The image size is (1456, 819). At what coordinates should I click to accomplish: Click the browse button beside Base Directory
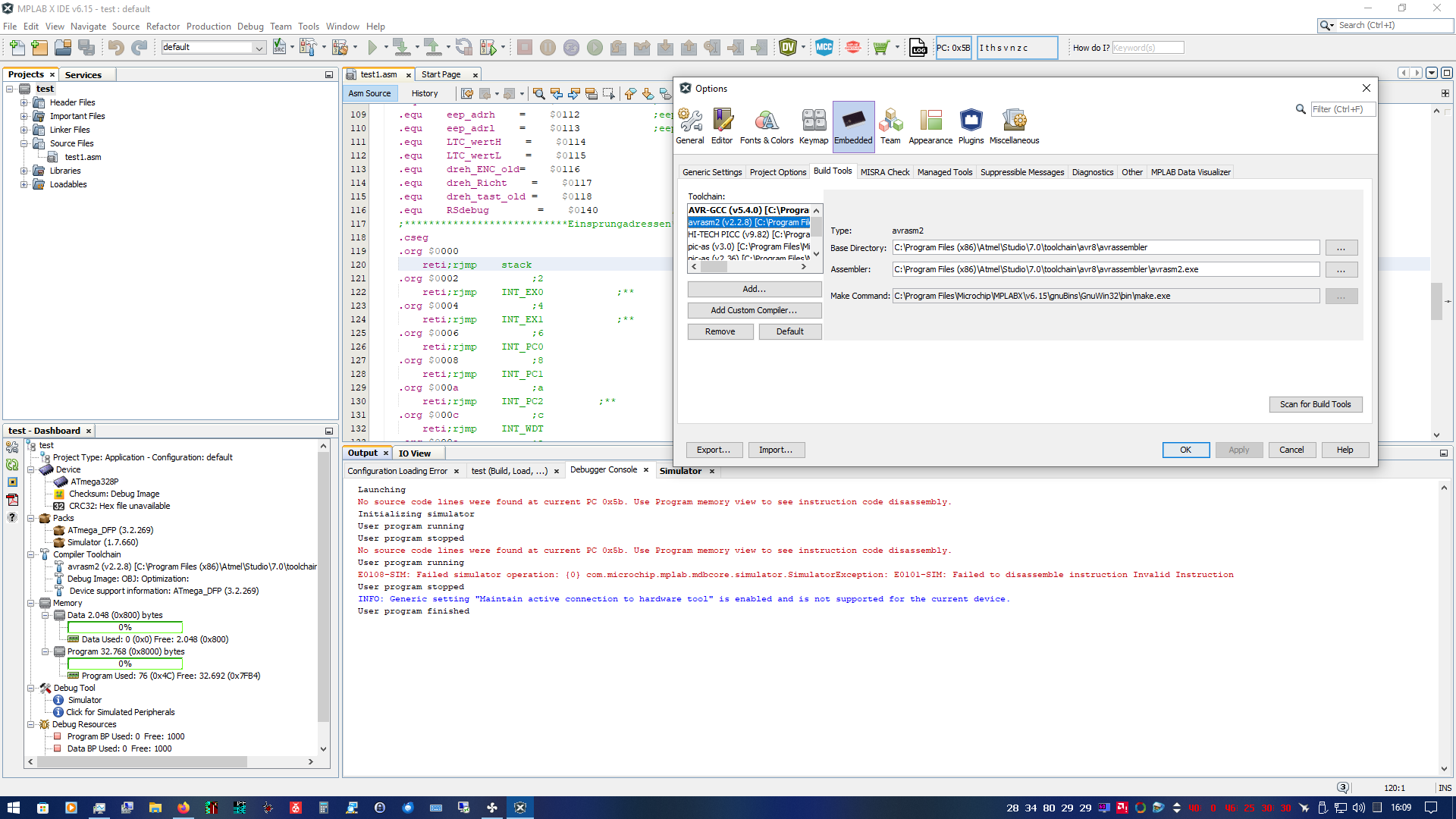coord(1341,248)
